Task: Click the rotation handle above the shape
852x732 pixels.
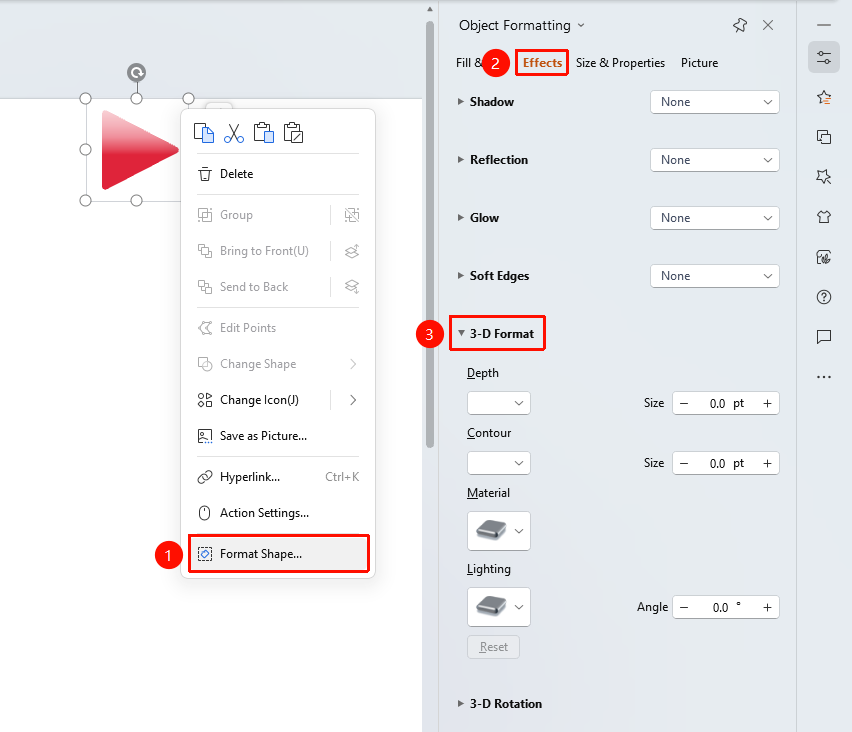Action: 136,72
